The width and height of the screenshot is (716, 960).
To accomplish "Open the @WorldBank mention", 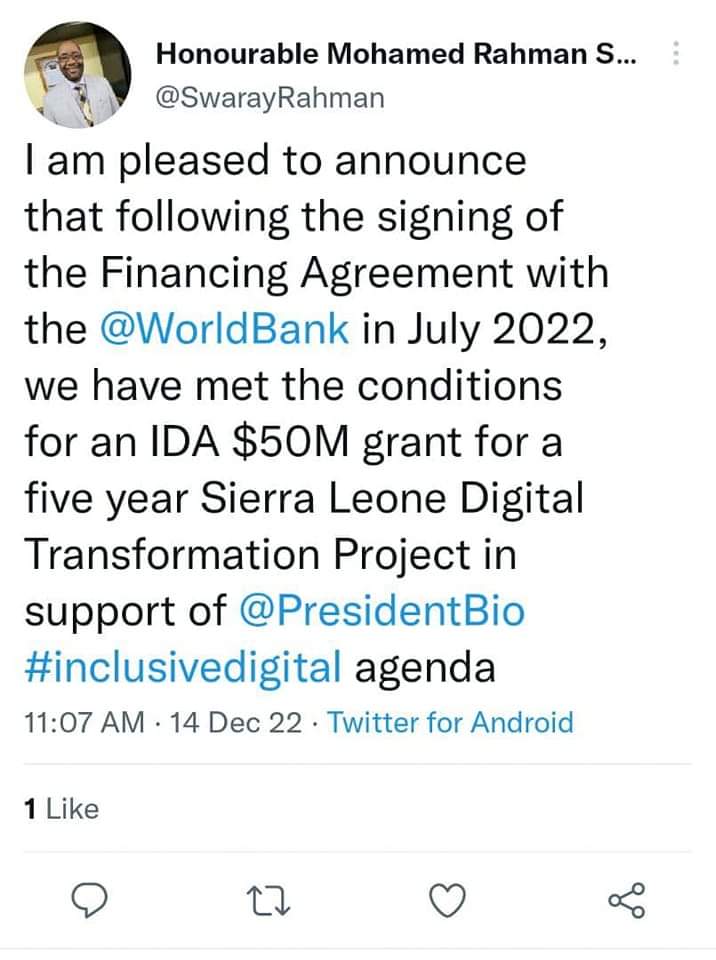I will (225, 331).
